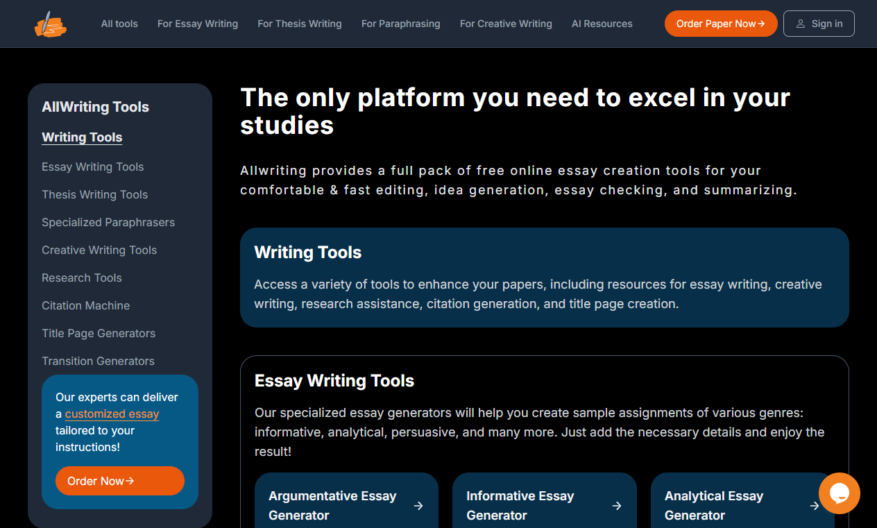Go to Thesis Writing Tools in sidebar
877x528 pixels.
pyautogui.click(x=95, y=195)
